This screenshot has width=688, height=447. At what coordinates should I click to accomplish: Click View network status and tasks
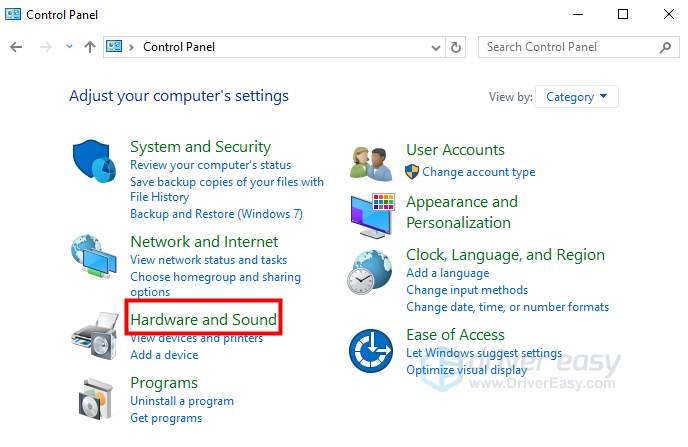[x=208, y=260]
